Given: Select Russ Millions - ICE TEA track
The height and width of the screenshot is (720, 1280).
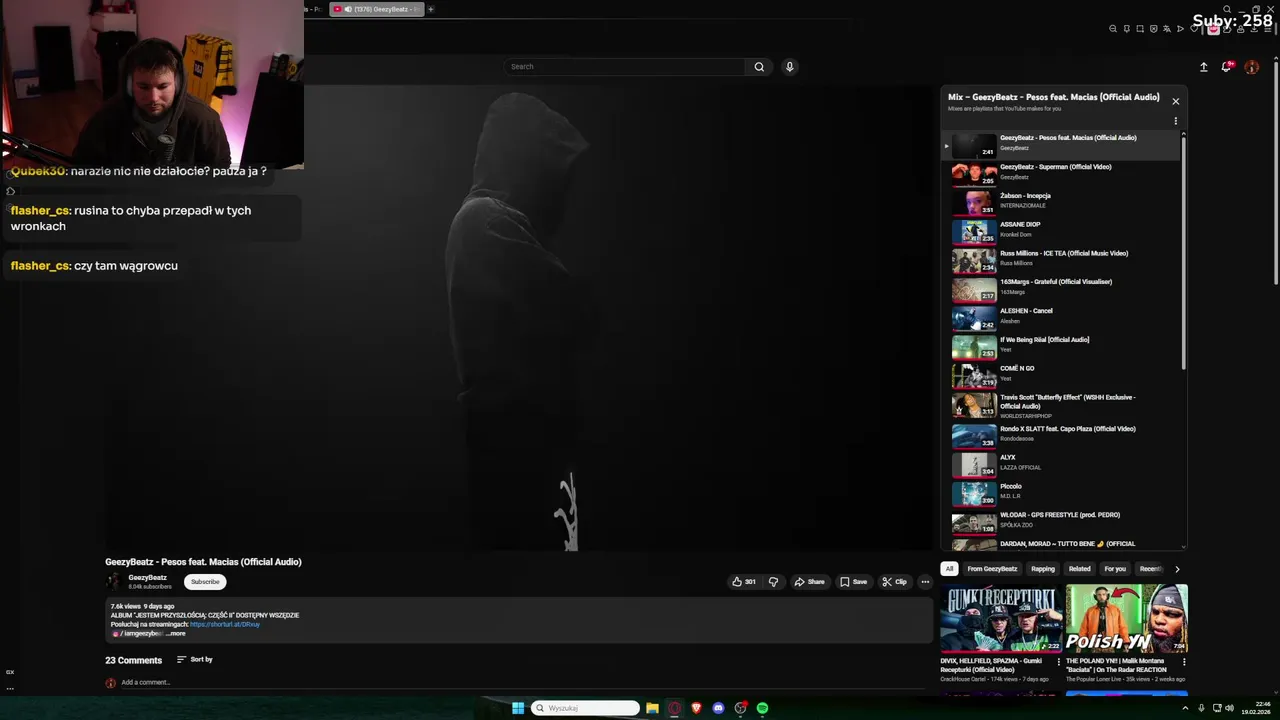Looking at the screenshot, I should tap(1060, 261).
